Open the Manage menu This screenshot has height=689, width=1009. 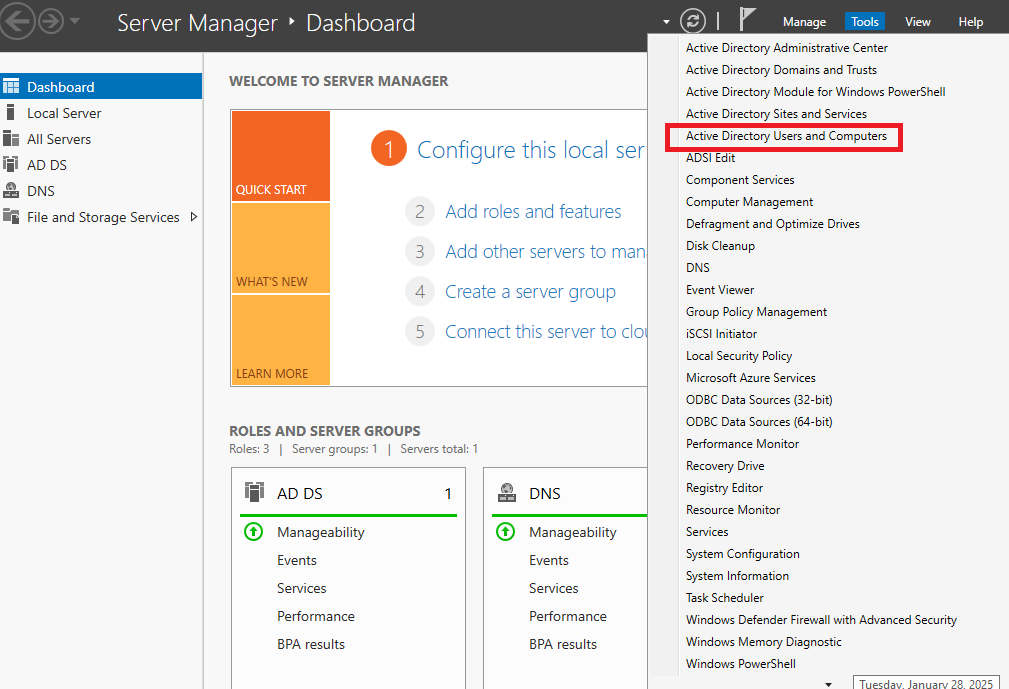click(804, 22)
